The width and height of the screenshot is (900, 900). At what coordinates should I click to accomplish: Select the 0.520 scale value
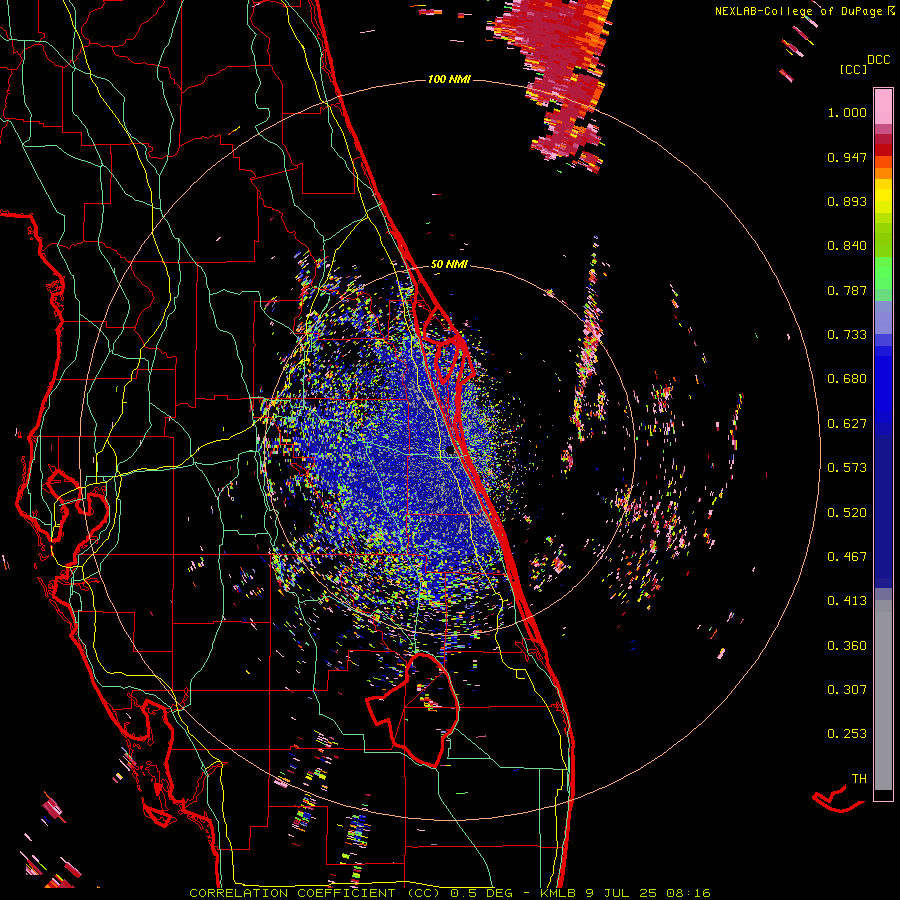click(x=847, y=513)
